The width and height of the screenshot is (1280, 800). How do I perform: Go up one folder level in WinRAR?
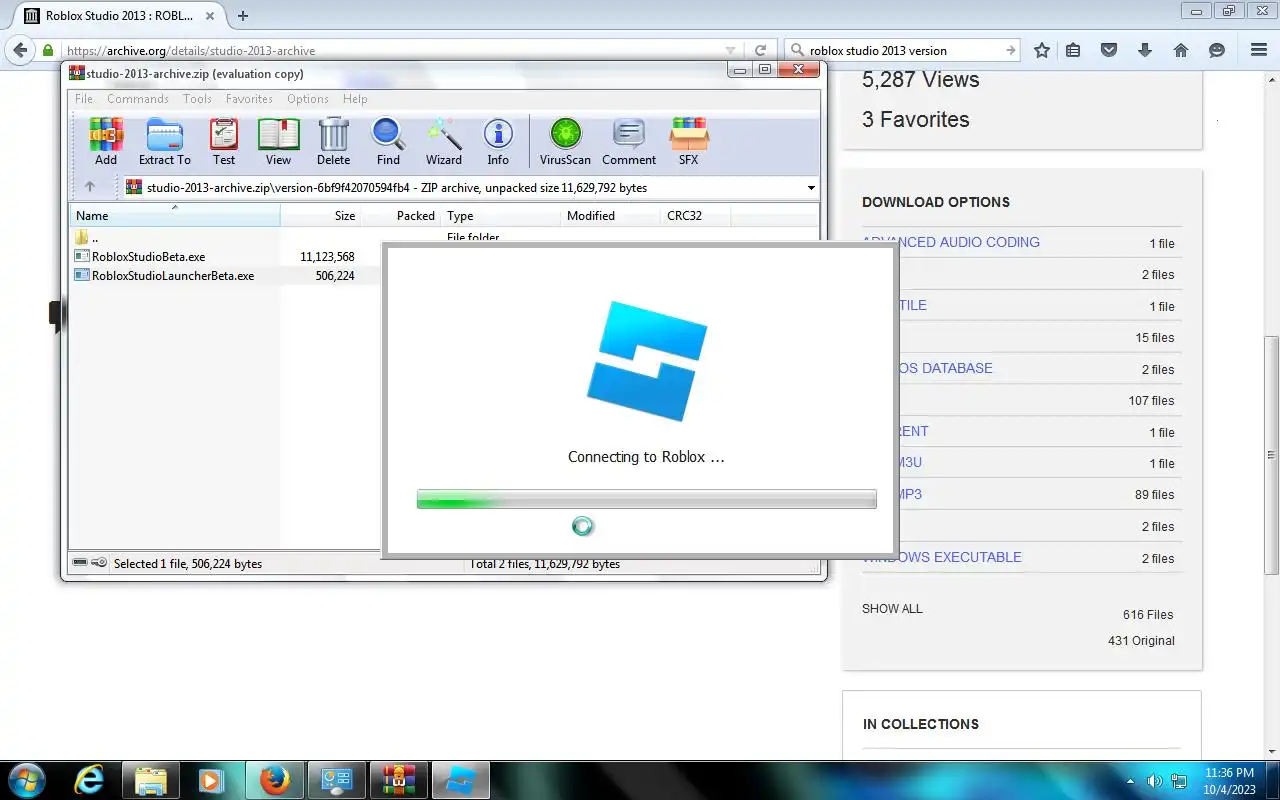[90, 187]
